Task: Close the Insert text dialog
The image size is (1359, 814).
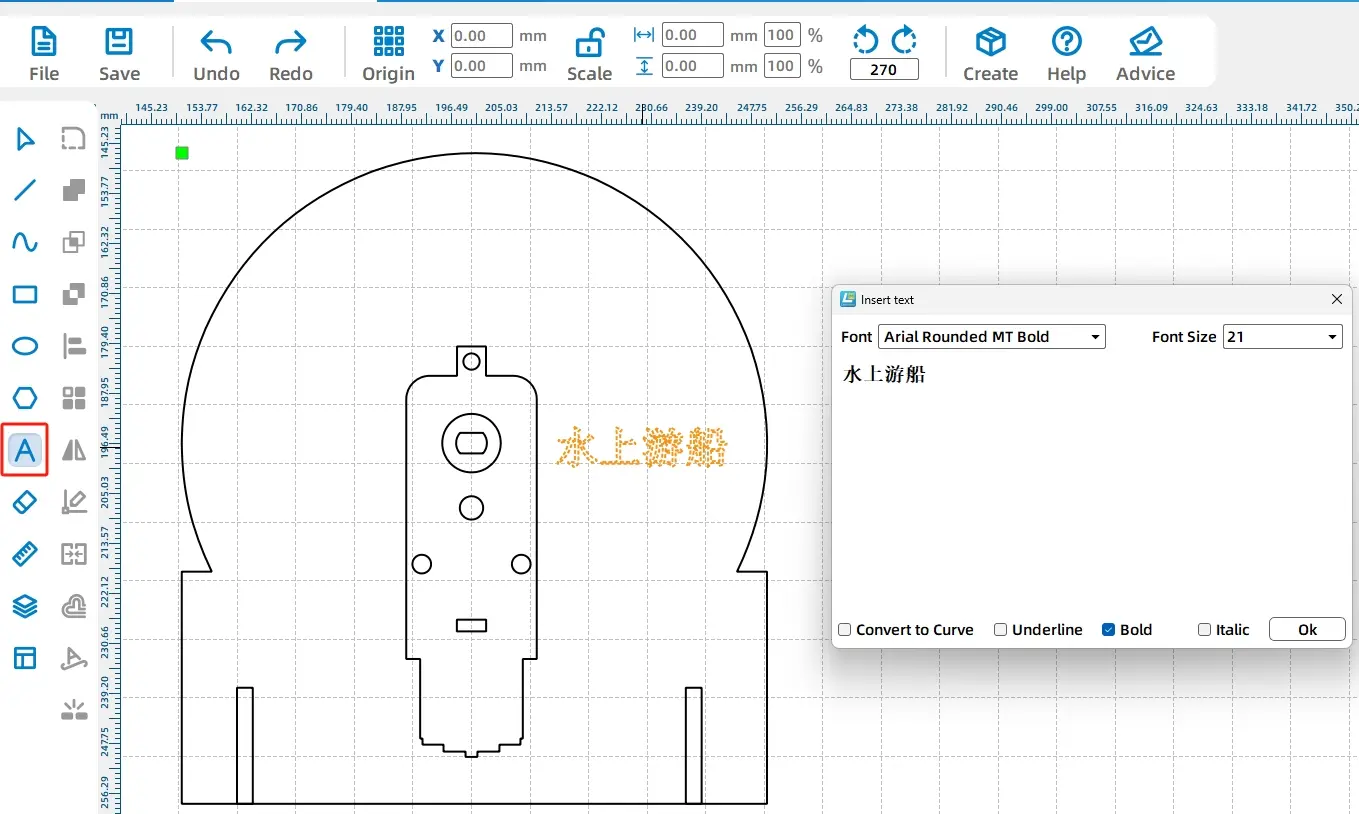Action: coord(1337,299)
